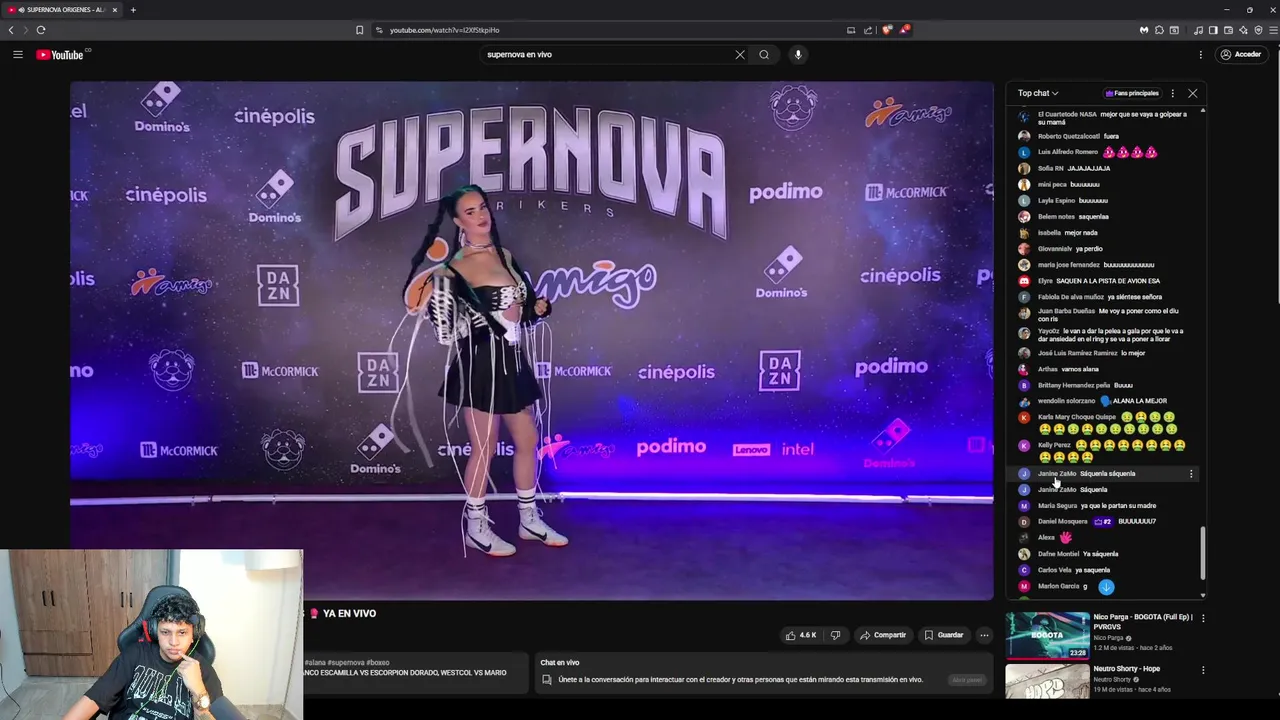Open Brave Rewards triangle icon
The image size is (1280, 720).
click(904, 30)
